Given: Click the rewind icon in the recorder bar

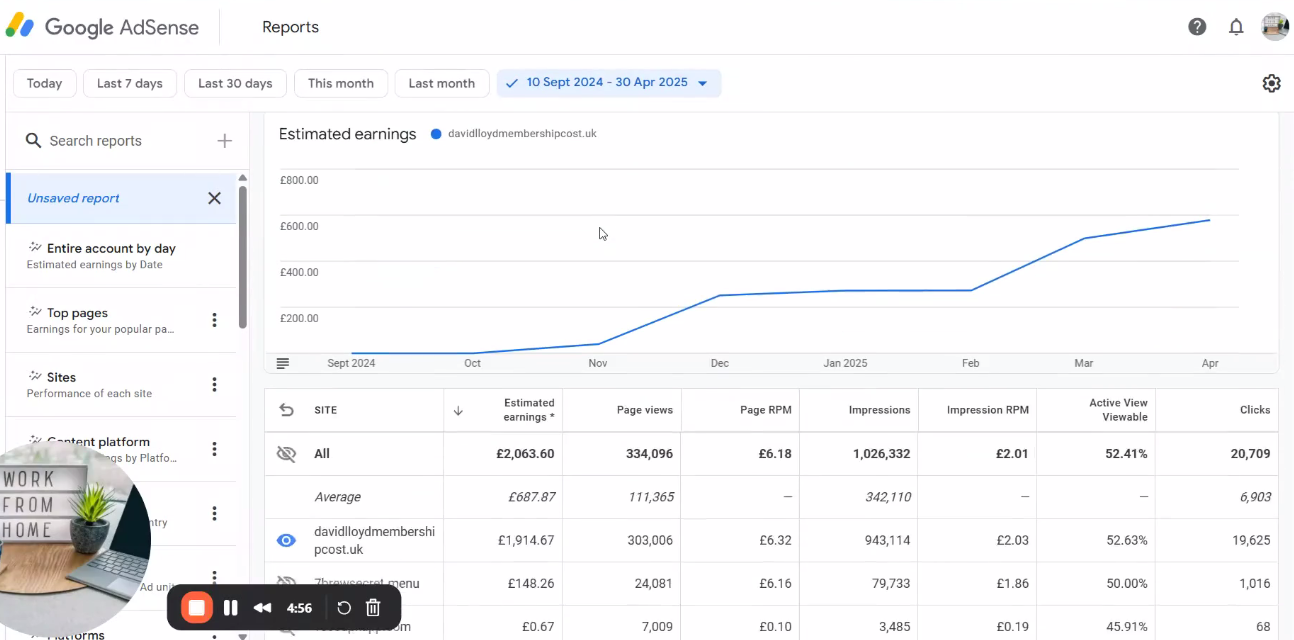Looking at the screenshot, I should (x=263, y=607).
